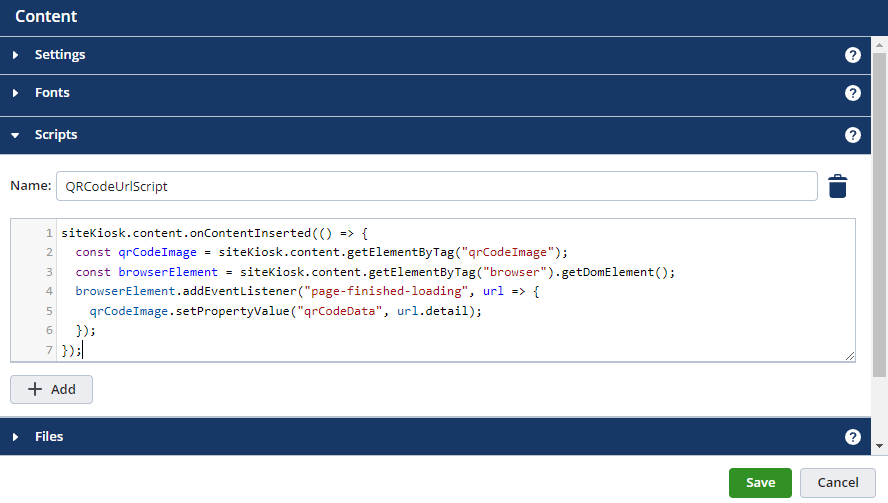This screenshot has width=888, height=503.
Task: Save the content changes
Action: [x=760, y=483]
